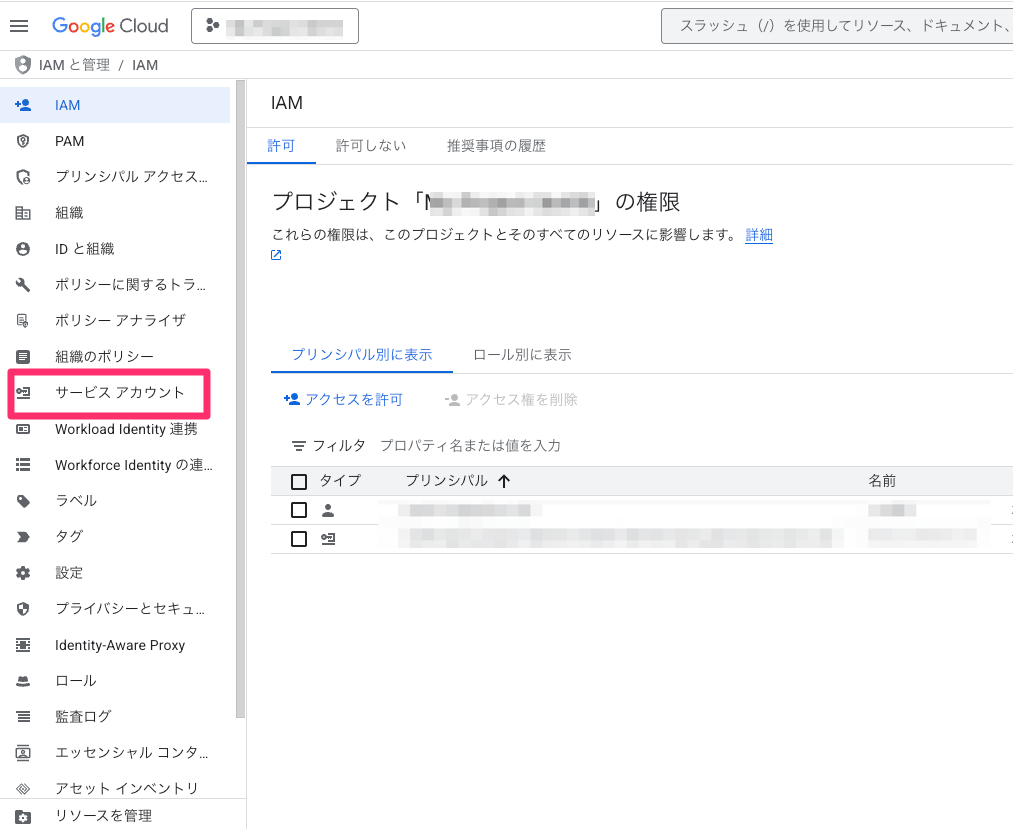Check the user principal row checkbox
The height and width of the screenshot is (829, 1013).
click(x=299, y=510)
